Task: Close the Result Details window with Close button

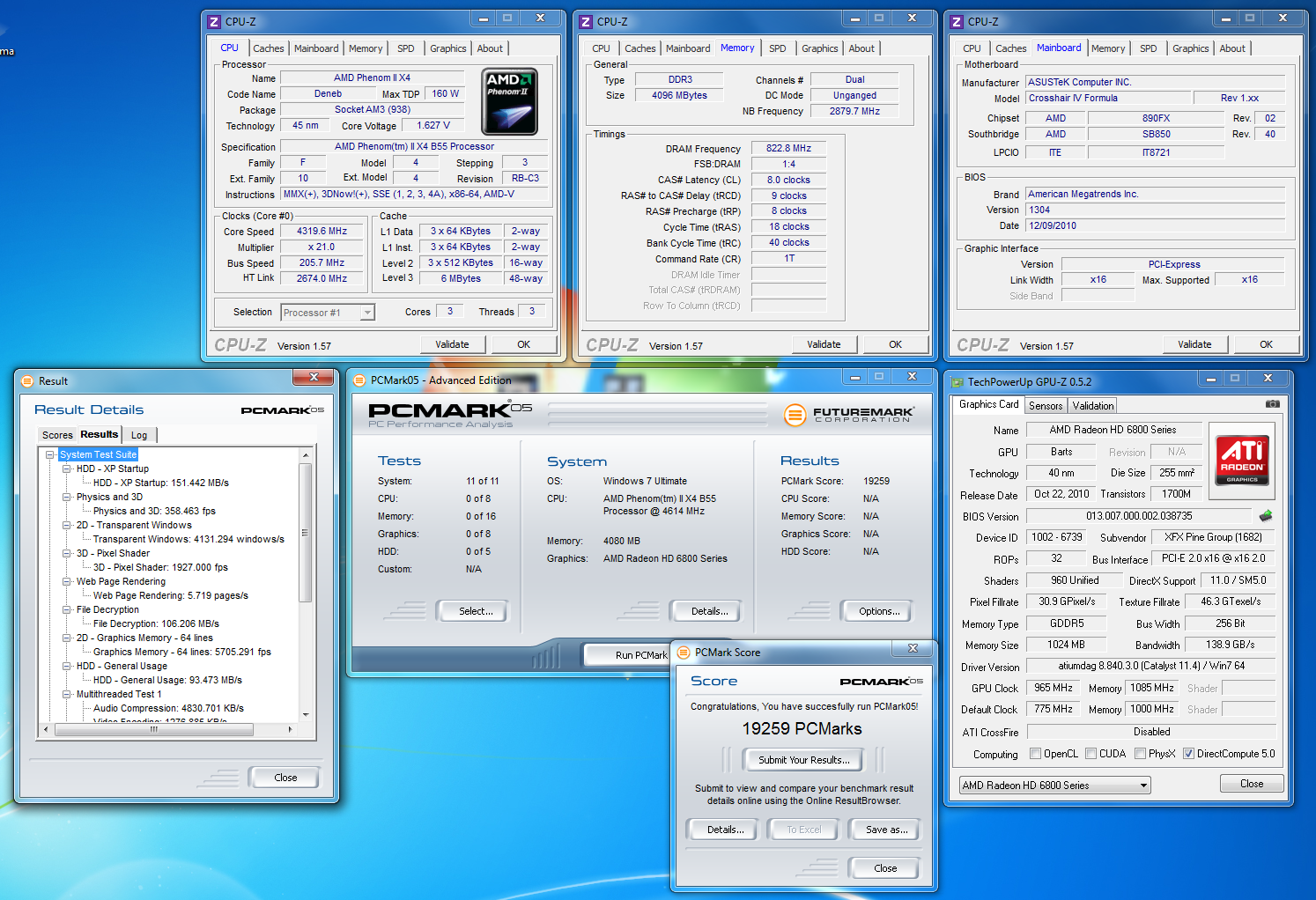Action: [x=285, y=778]
